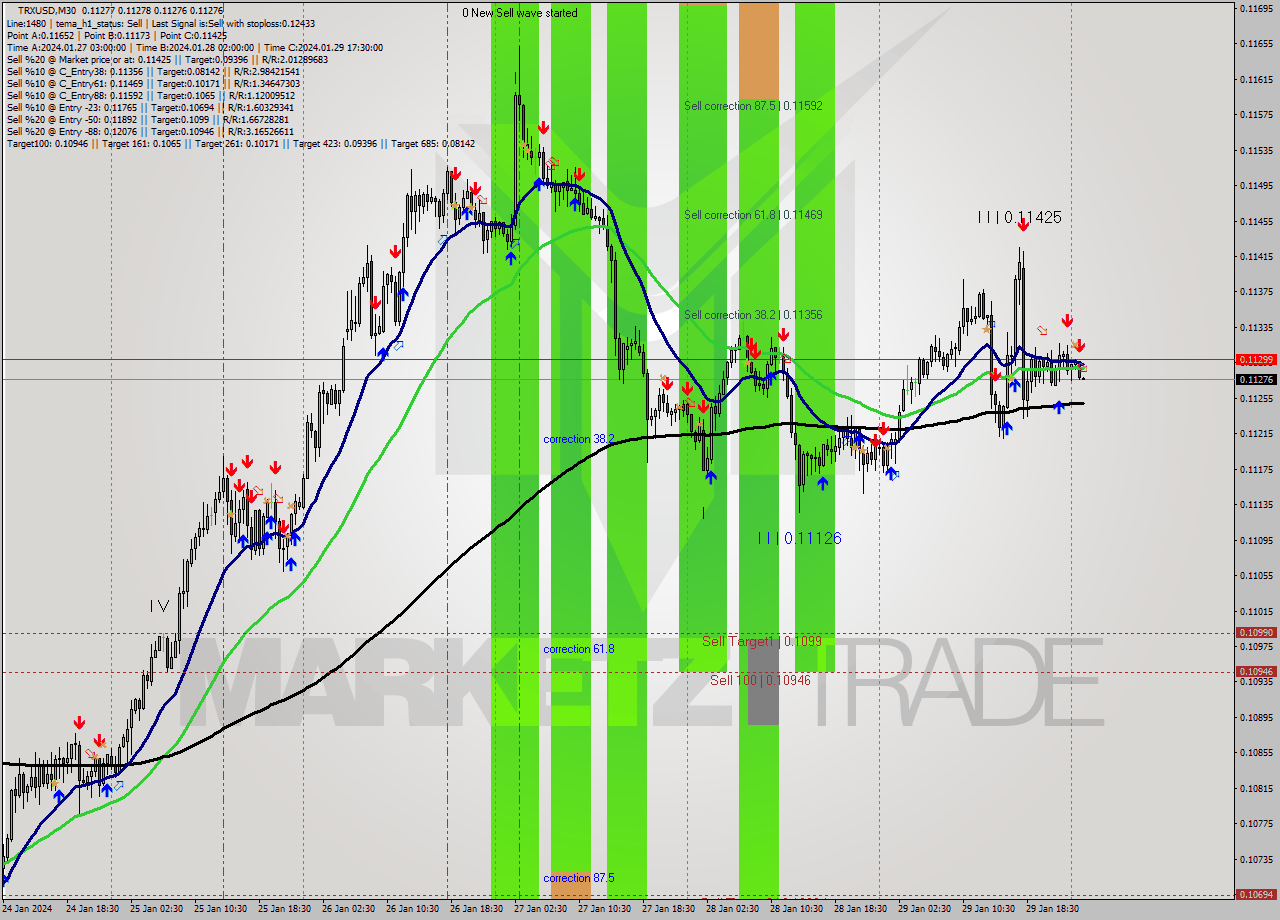Click the 'Sell Target1 | 0.1099' label
This screenshot has height=920, width=1280.
click(x=761, y=641)
